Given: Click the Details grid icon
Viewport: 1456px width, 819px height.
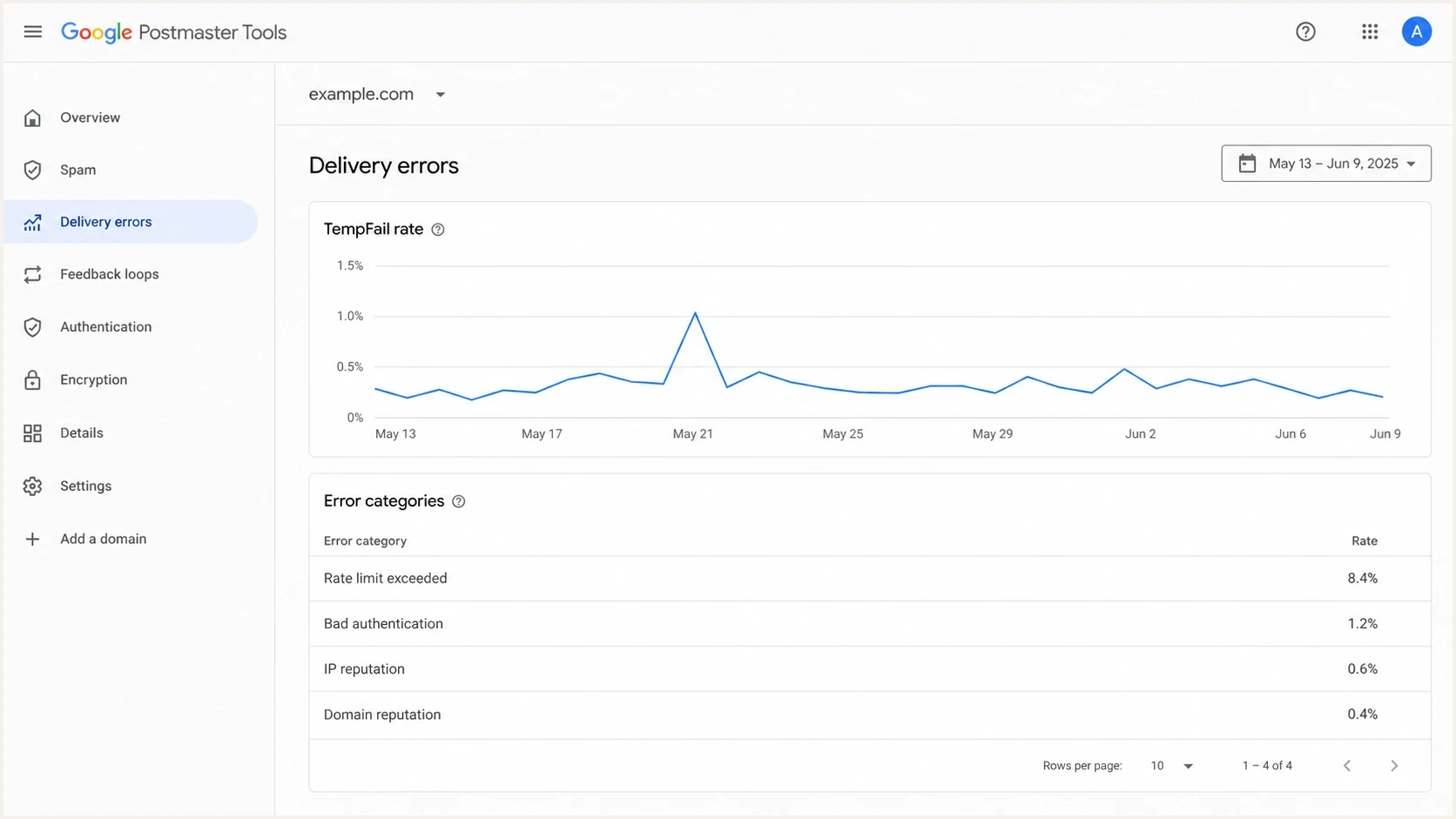Looking at the screenshot, I should [x=33, y=433].
